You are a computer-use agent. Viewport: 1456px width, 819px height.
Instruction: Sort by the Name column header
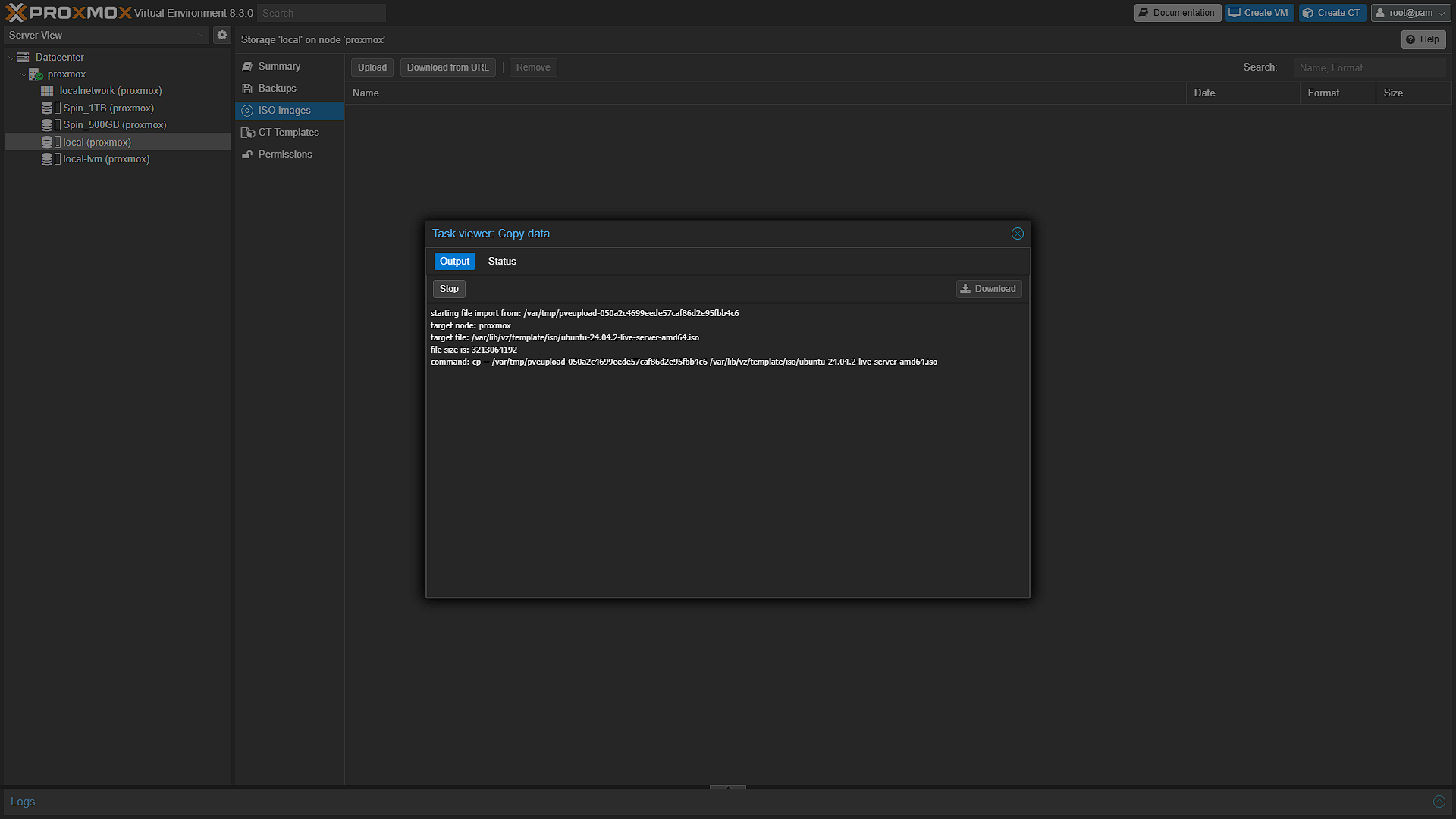pyautogui.click(x=765, y=93)
